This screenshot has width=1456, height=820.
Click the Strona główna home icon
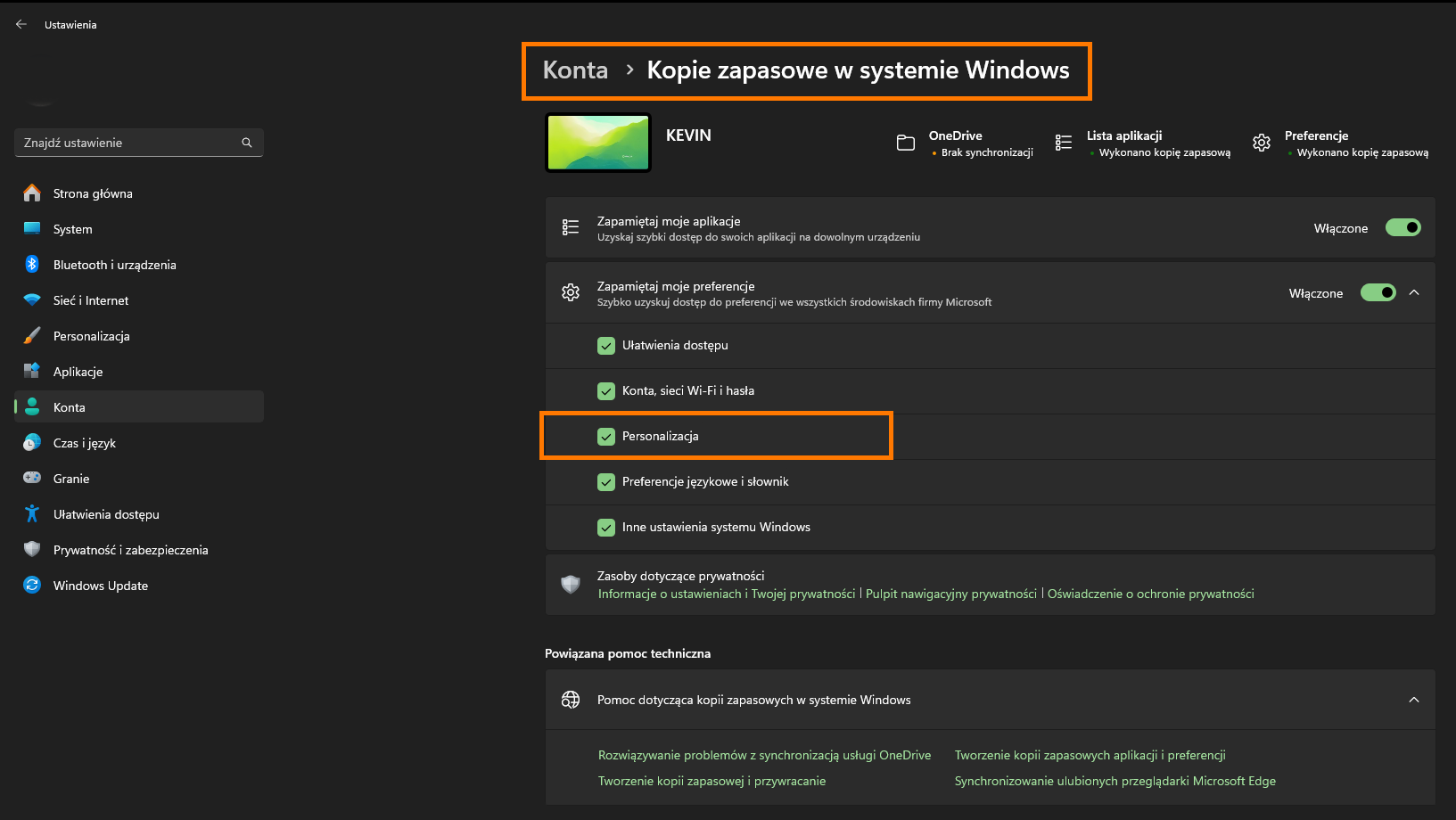(32, 193)
